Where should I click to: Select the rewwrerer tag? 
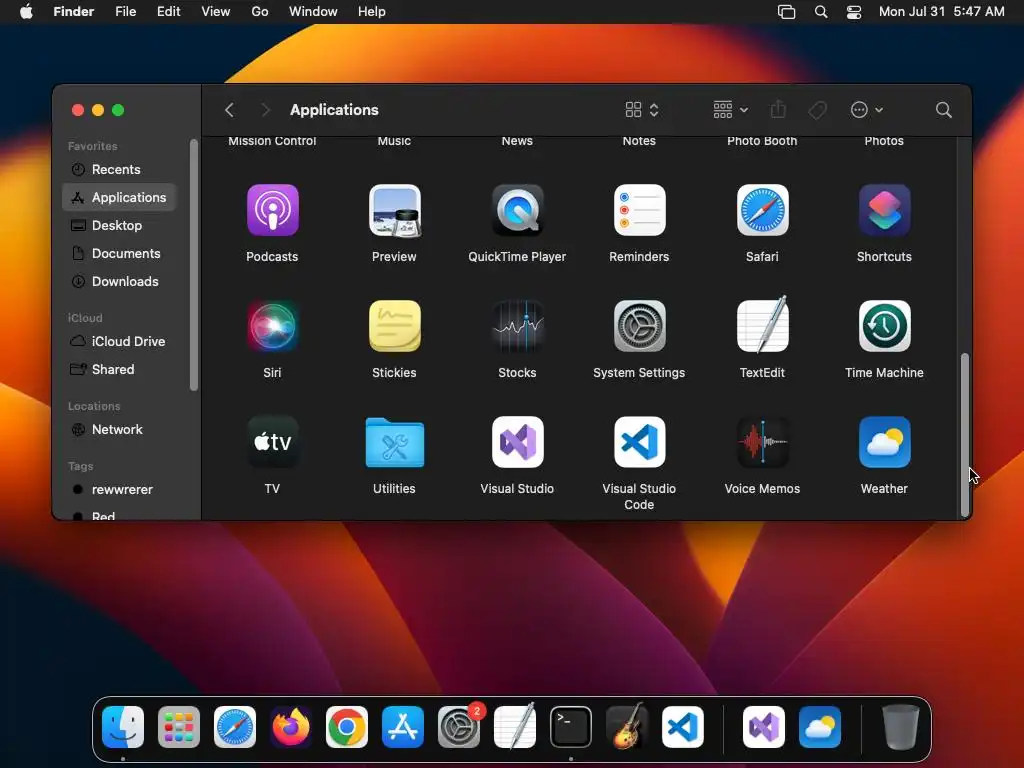[119, 490]
